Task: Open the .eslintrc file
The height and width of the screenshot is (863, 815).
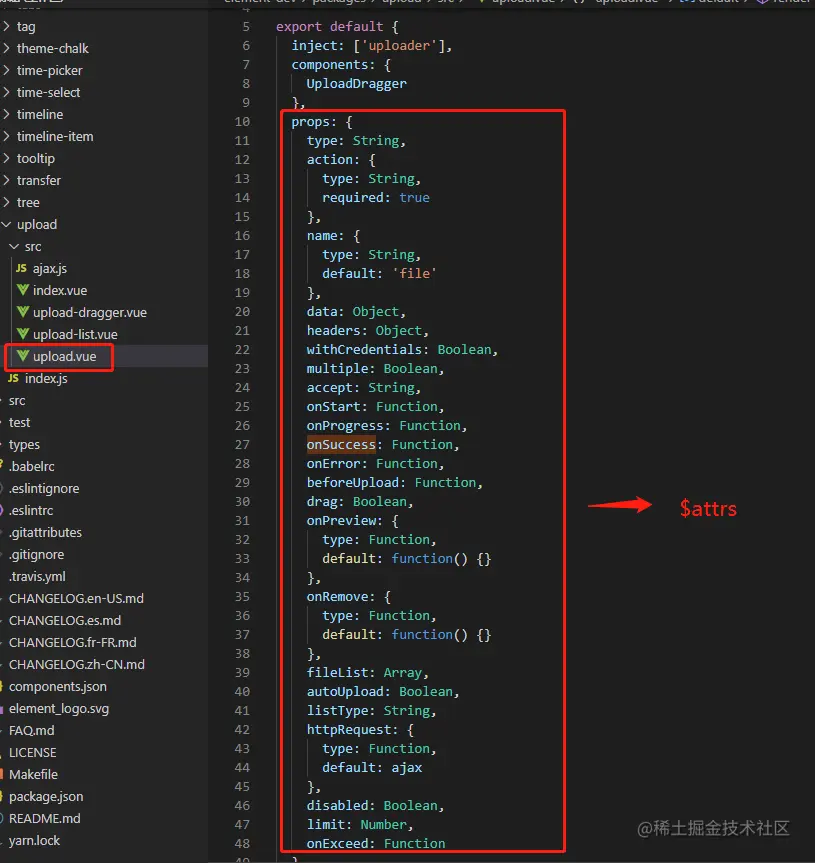Action: (31, 511)
